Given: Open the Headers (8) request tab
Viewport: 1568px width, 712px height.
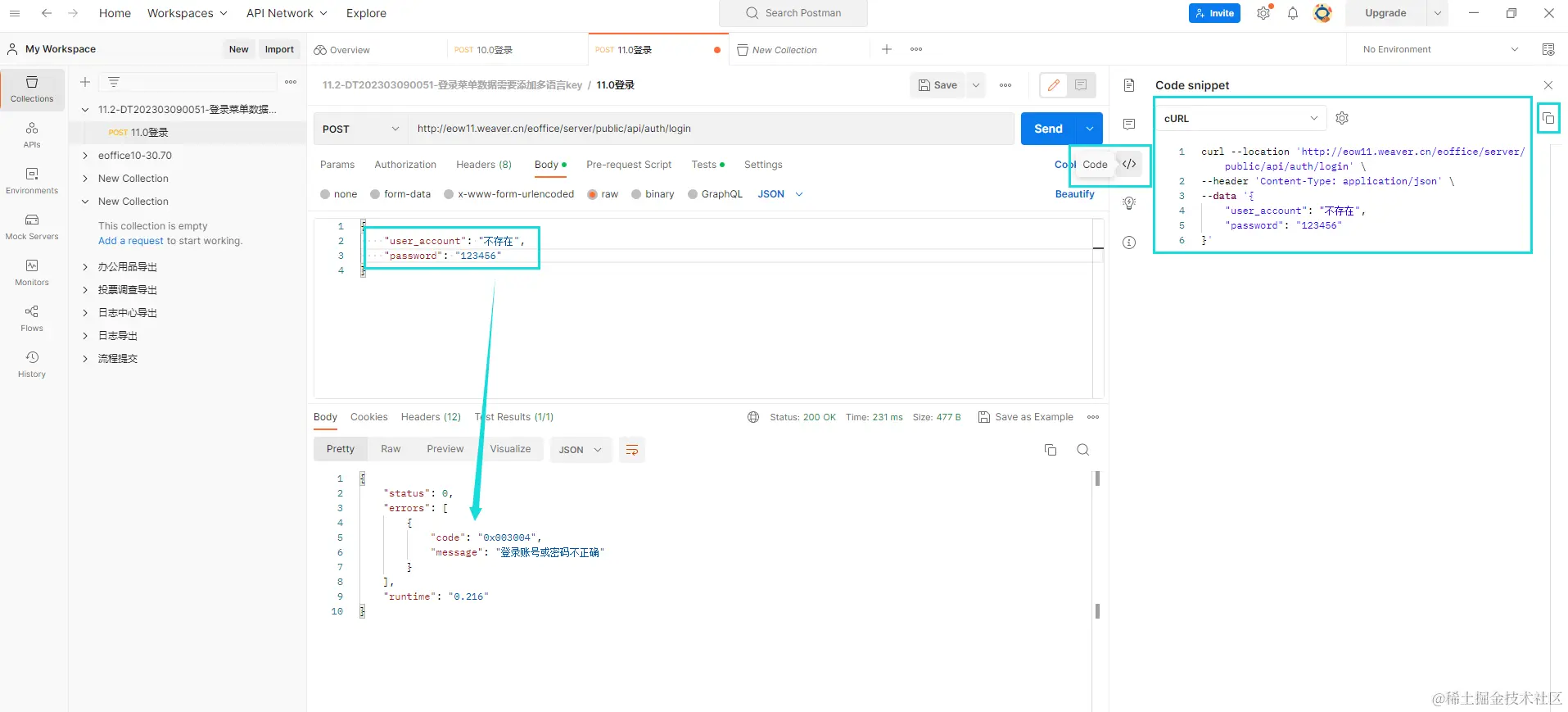Looking at the screenshot, I should pos(484,165).
